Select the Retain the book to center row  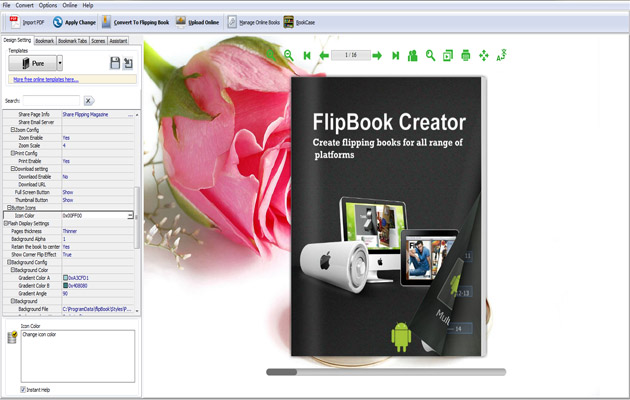[68, 247]
